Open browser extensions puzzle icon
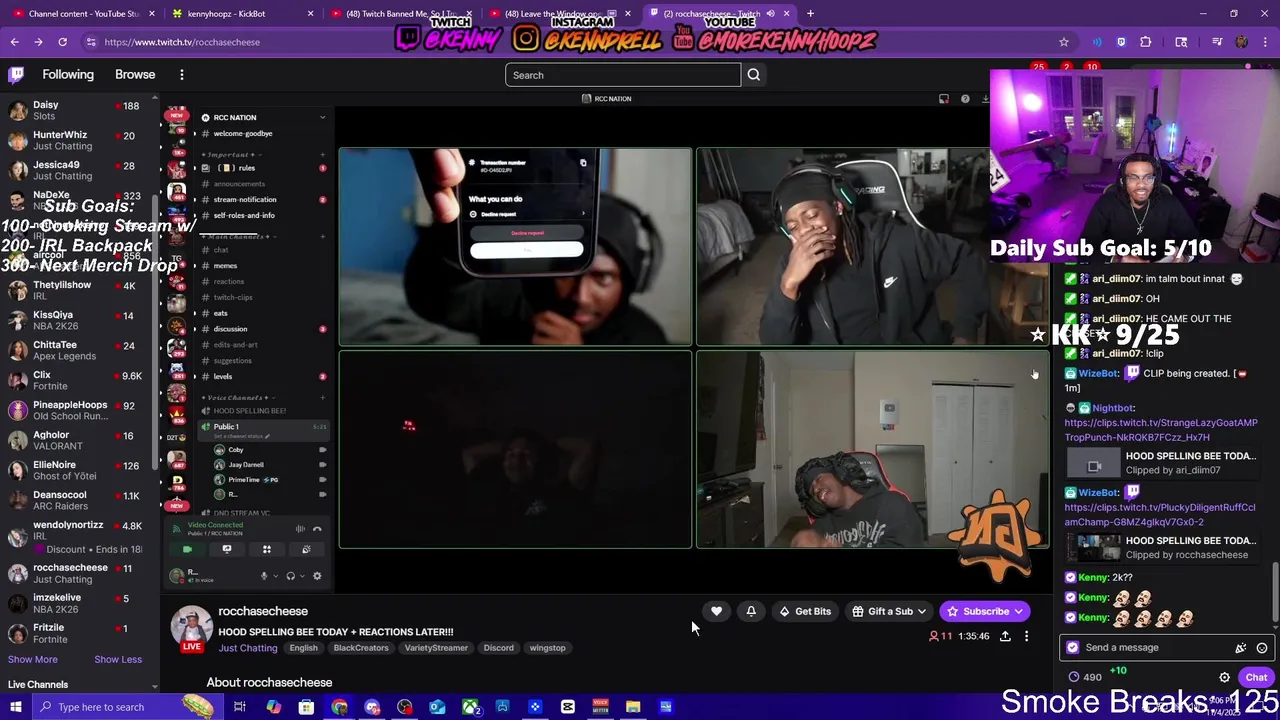This screenshot has height=720, width=1280. [x=1146, y=42]
